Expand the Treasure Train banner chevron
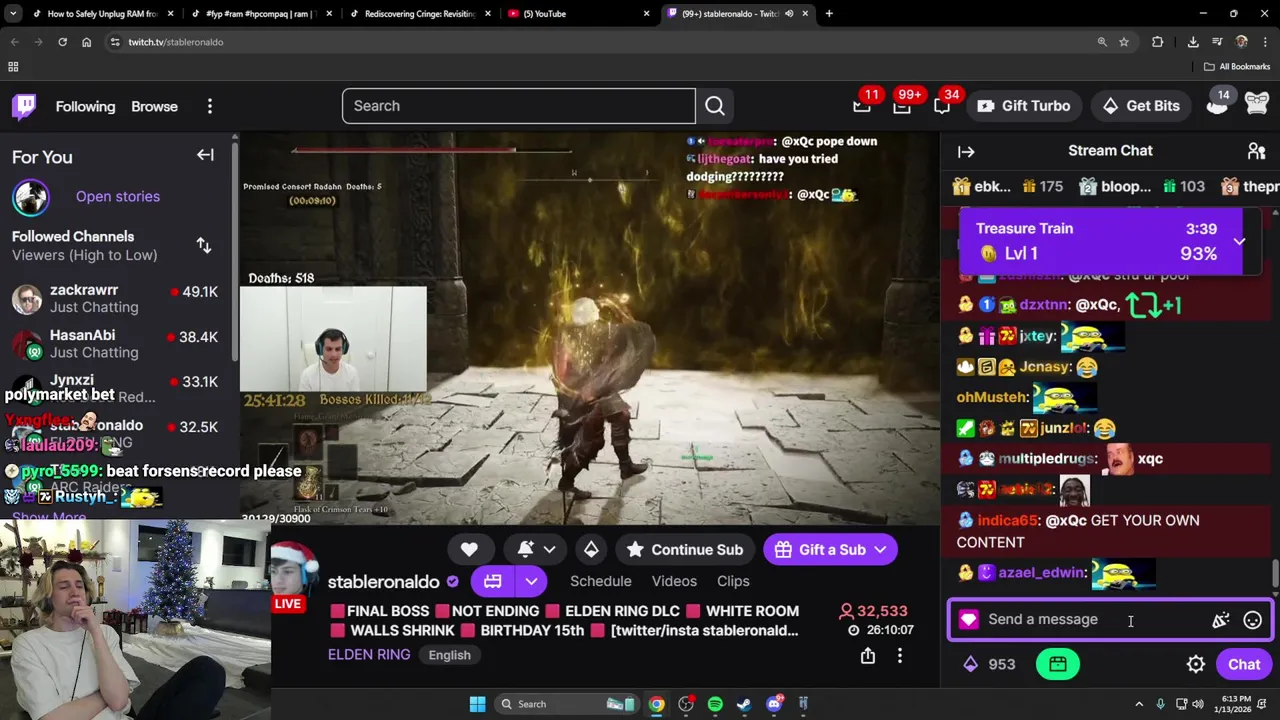1280x720 pixels. [1239, 241]
